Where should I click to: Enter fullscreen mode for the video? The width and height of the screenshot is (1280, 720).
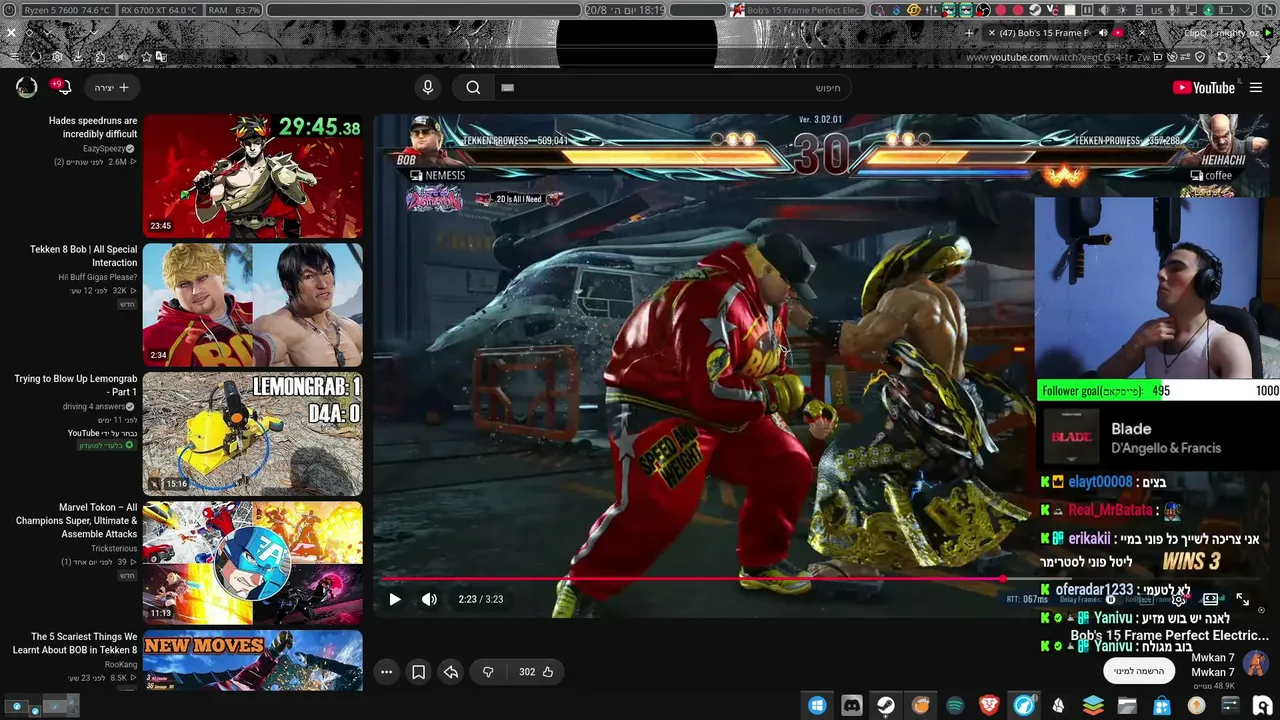pyautogui.click(x=1242, y=599)
